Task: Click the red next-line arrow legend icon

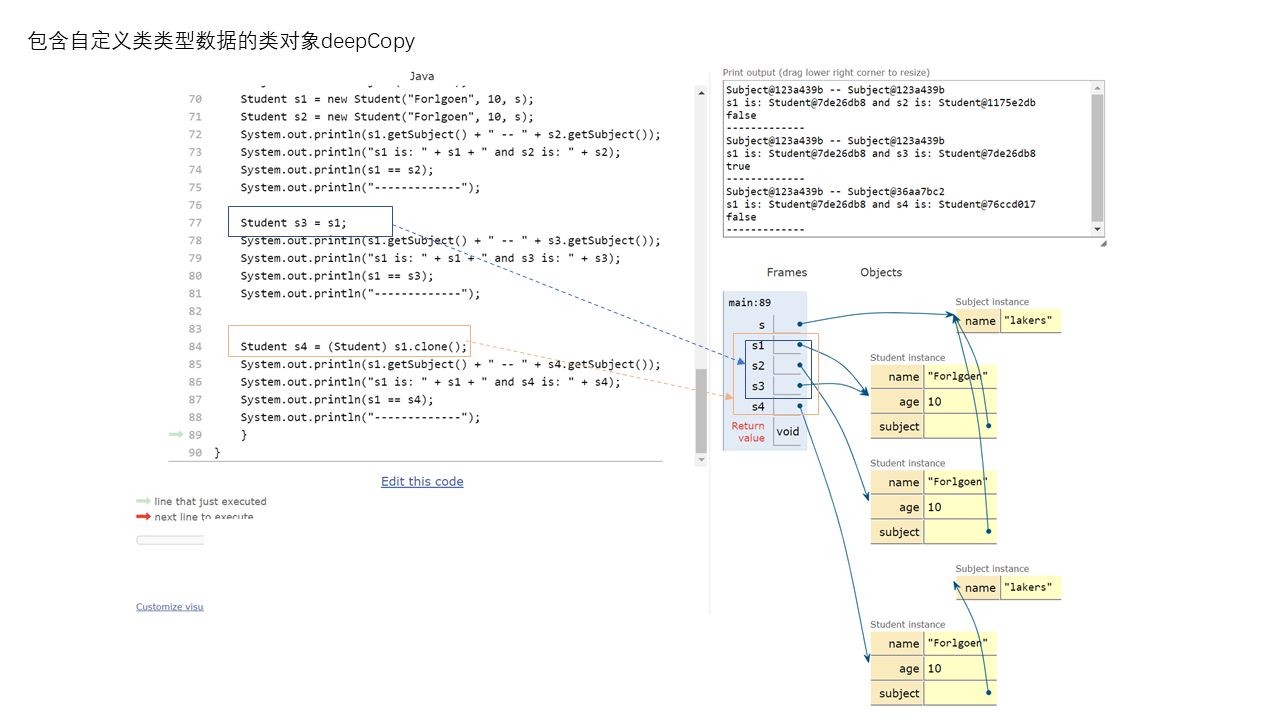Action: point(143,517)
